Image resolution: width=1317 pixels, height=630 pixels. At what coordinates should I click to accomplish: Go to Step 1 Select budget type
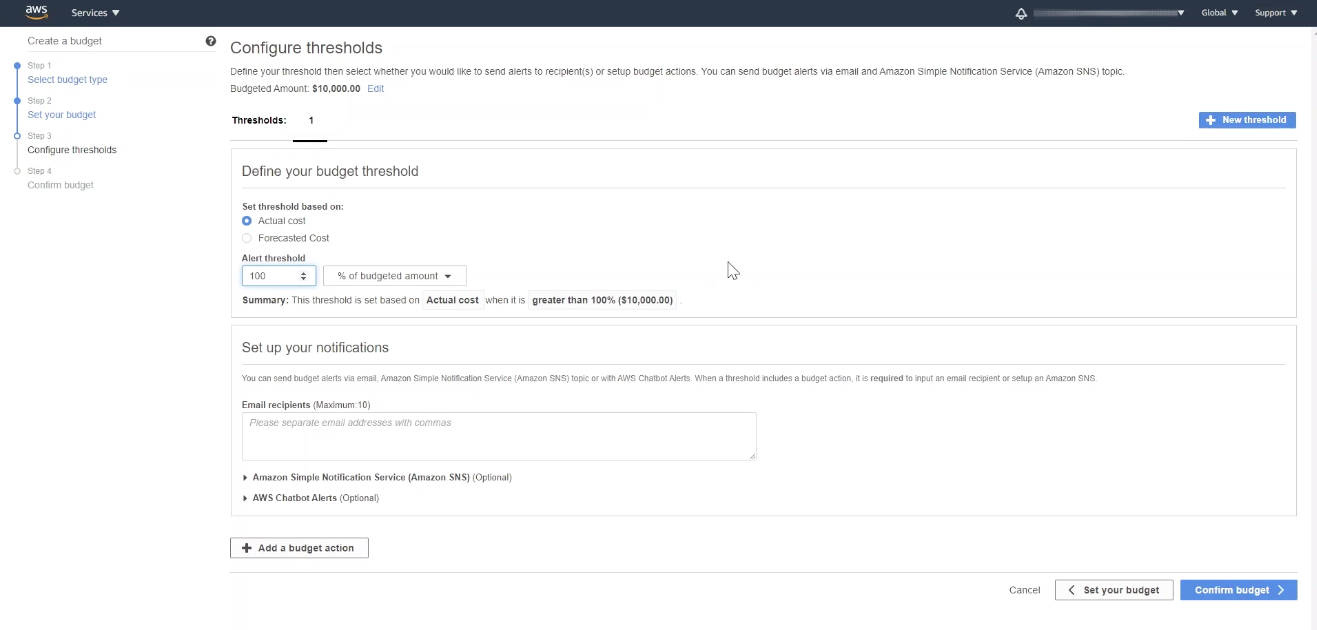coord(67,79)
